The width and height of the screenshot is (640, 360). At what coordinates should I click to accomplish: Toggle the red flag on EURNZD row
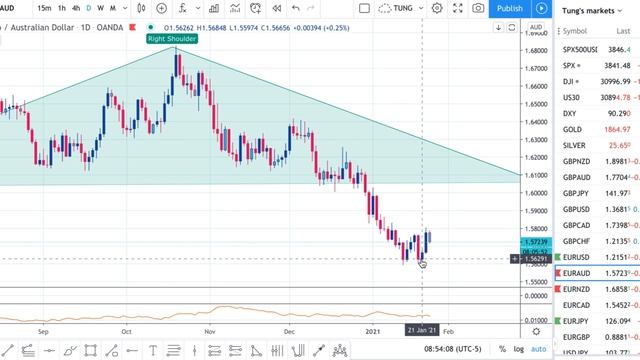coord(558,289)
